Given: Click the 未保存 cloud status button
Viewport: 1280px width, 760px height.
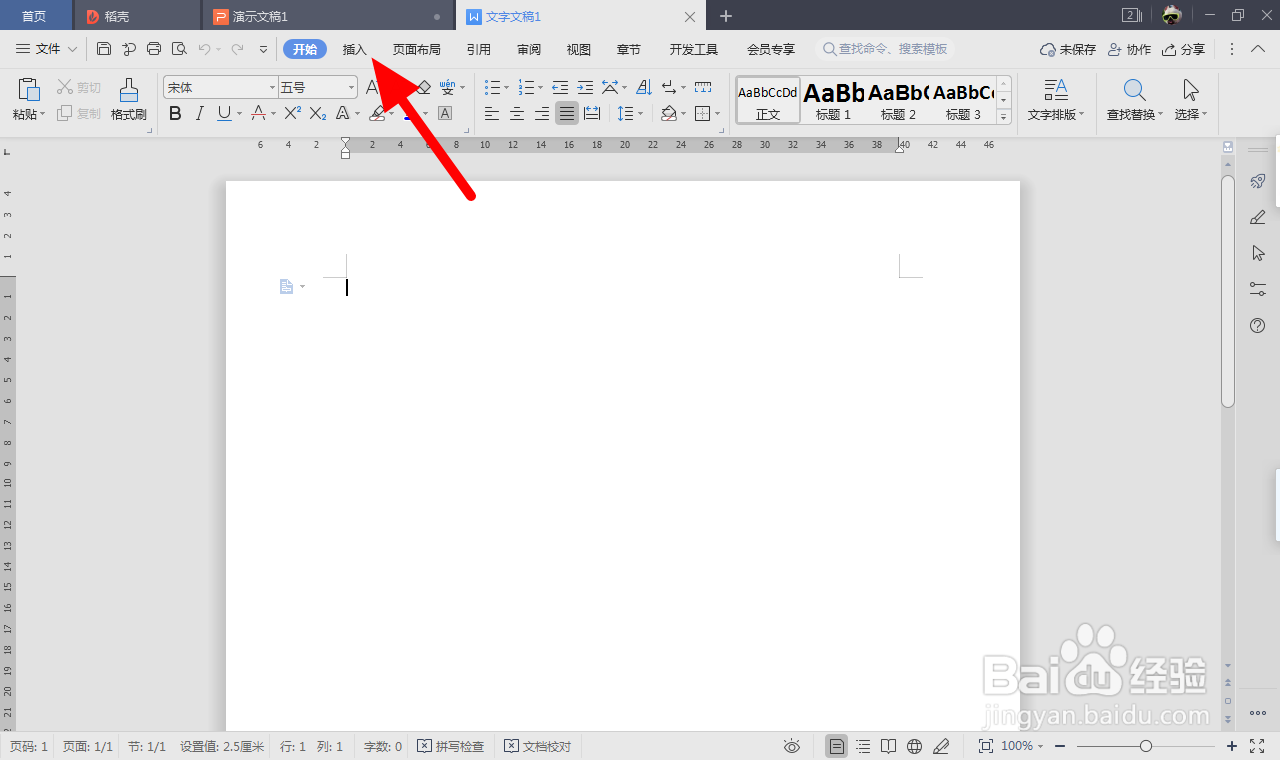Looking at the screenshot, I should (x=1068, y=49).
